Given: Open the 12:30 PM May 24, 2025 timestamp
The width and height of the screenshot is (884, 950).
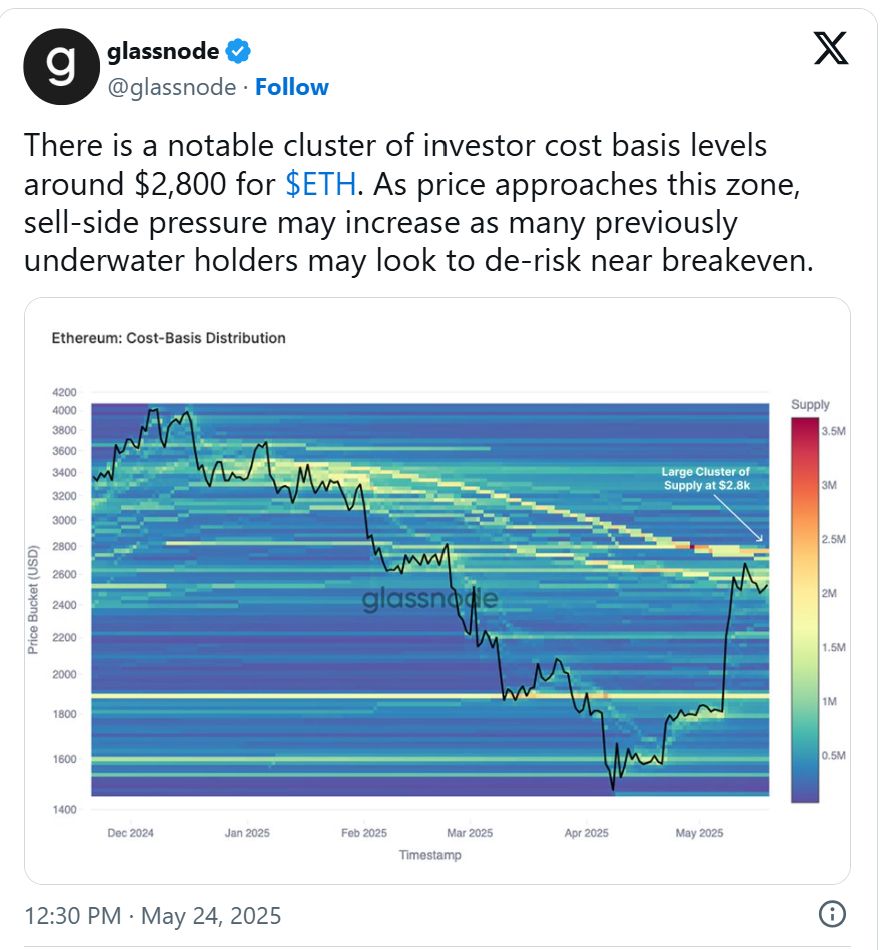Looking at the screenshot, I should (152, 915).
